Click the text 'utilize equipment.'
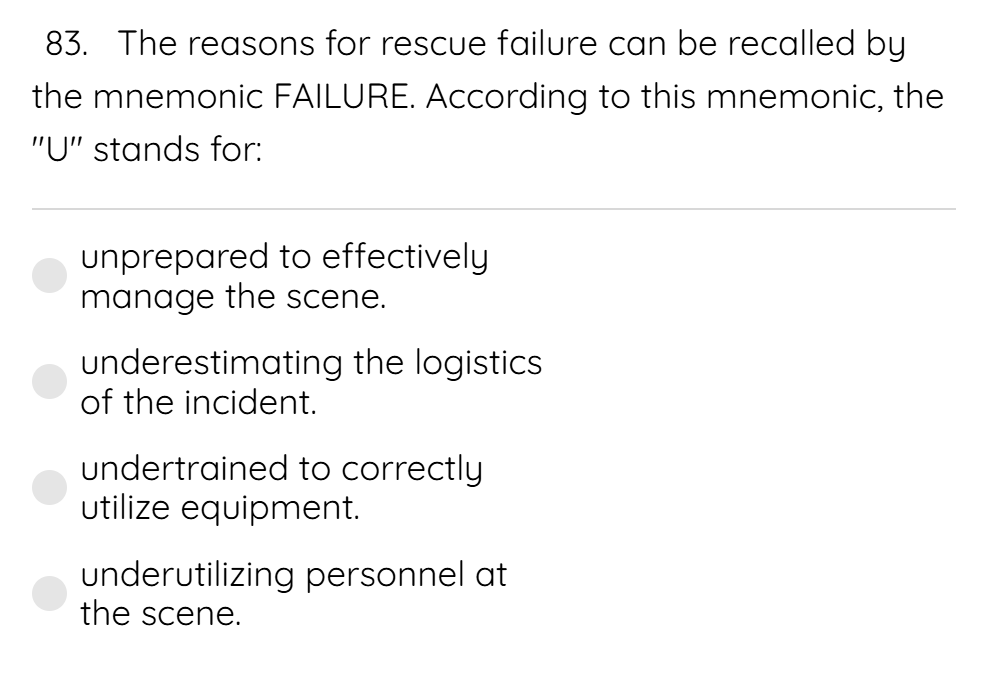This screenshot has width=986, height=675. 220,508
